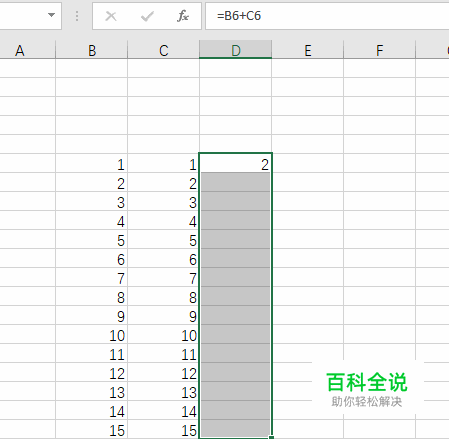Image resolution: width=449 pixels, height=439 pixels.
Task: Click column B cell with value 5
Action: coord(92,239)
